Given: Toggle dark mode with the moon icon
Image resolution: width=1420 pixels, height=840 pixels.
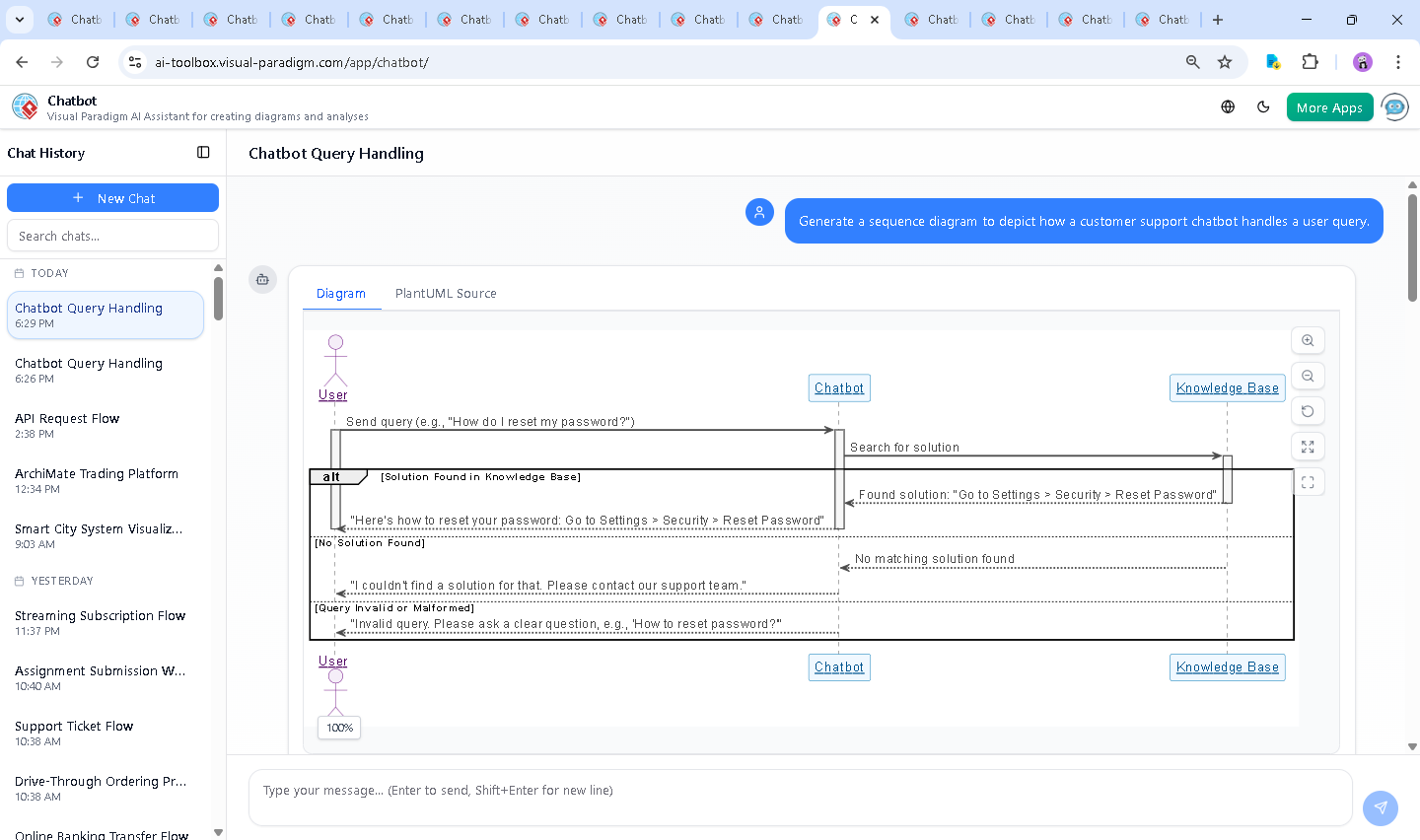Looking at the screenshot, I should (1263, 107).
